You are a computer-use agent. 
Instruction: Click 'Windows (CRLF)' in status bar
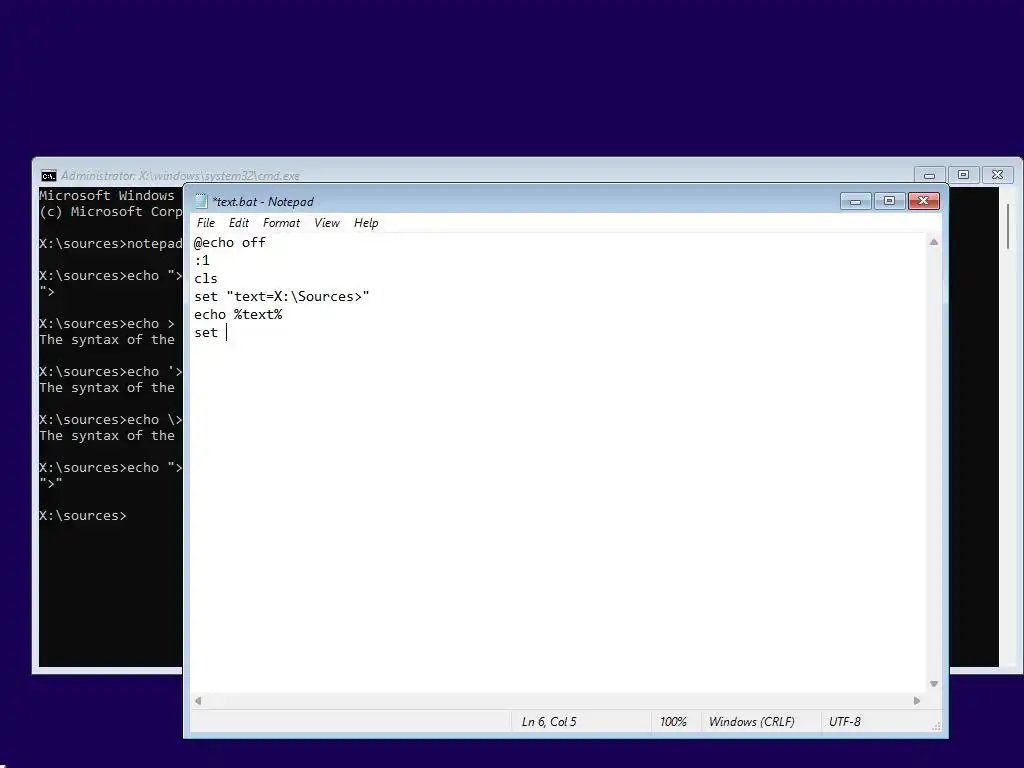coord(752,722)
